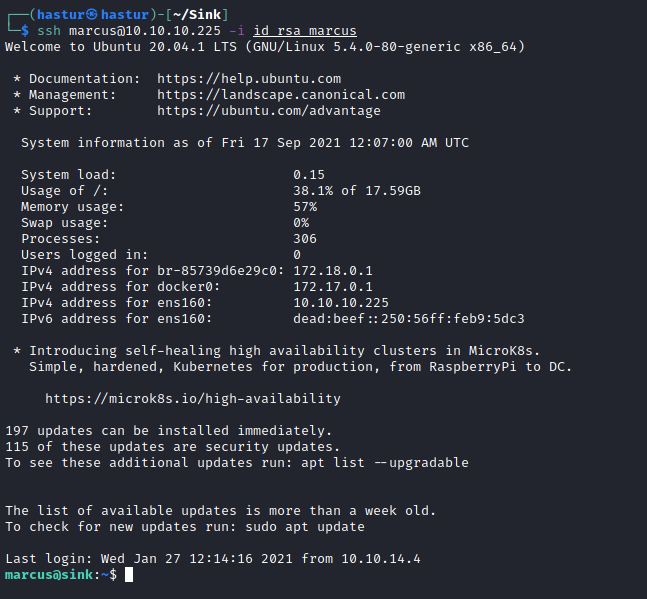Click the ssh command word in the first prompt

pos(49,31)
